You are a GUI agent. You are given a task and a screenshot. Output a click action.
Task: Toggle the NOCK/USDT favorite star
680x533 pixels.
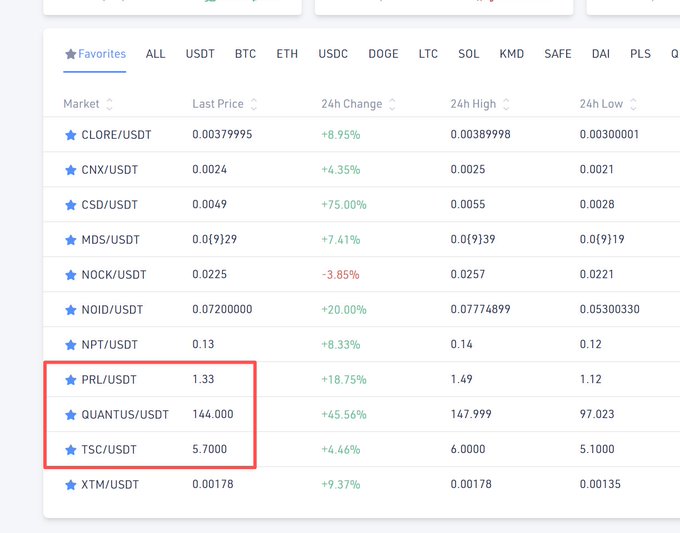[71, 275]
